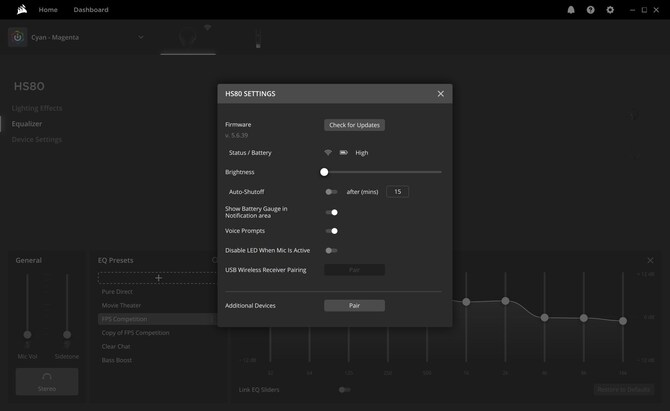Click the 16k EQ band slider handle
This screenshot has height=411, width=670.
click(x=623, y=321)
